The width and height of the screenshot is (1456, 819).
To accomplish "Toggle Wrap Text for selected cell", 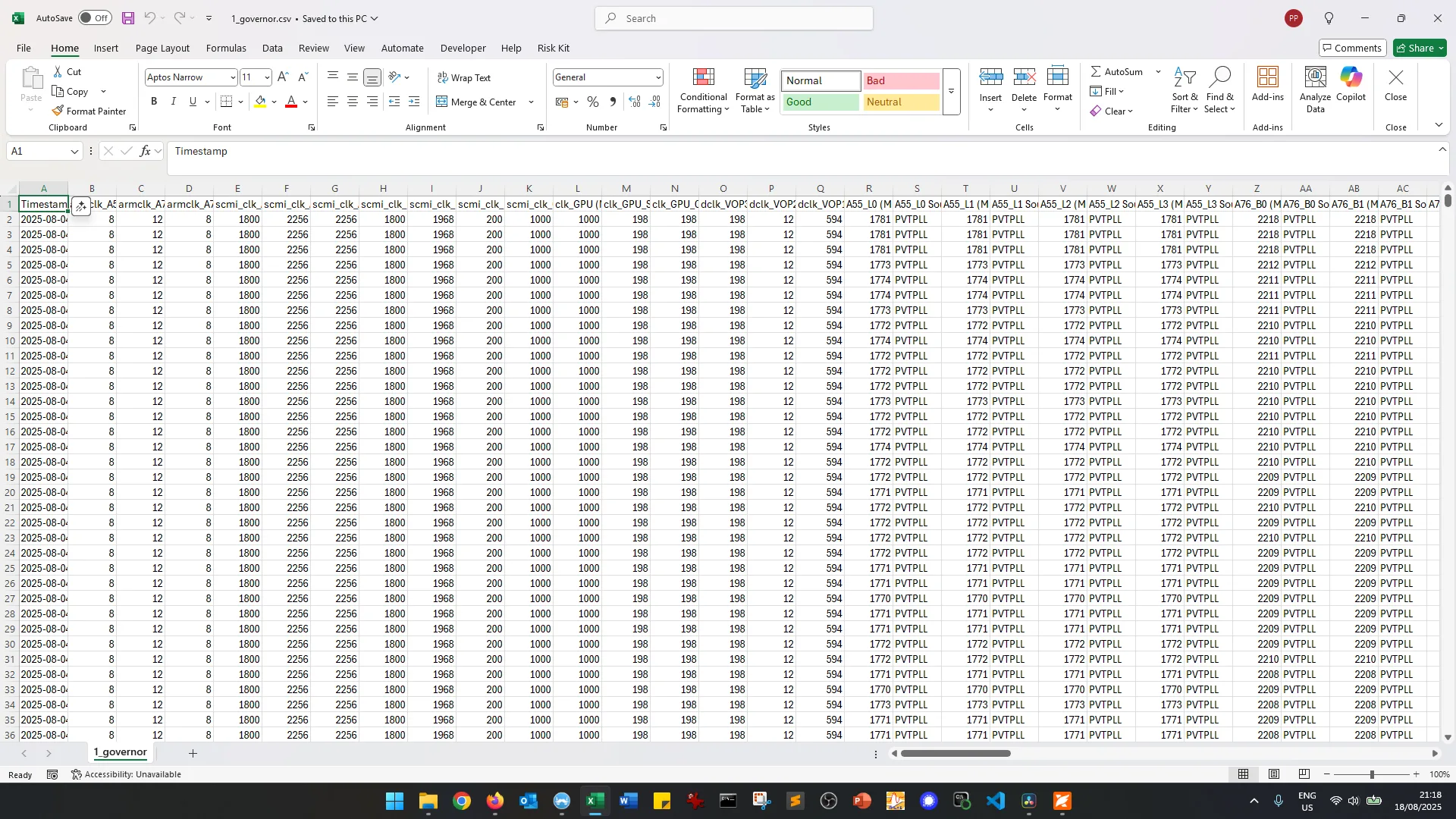I will [x=463, y=77].
